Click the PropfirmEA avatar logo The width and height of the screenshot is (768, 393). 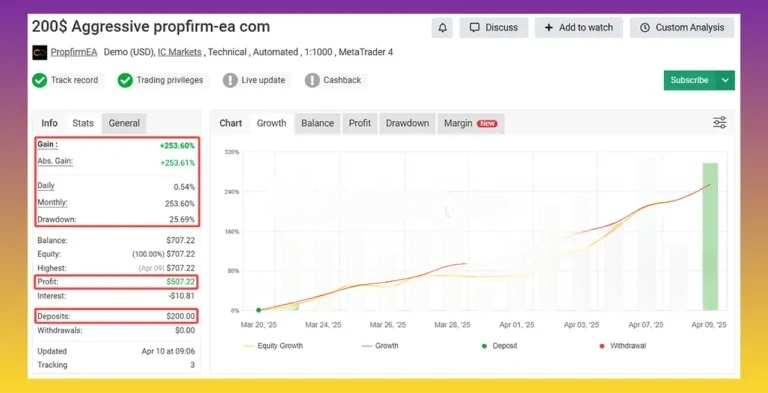click(x=40, y=52)
